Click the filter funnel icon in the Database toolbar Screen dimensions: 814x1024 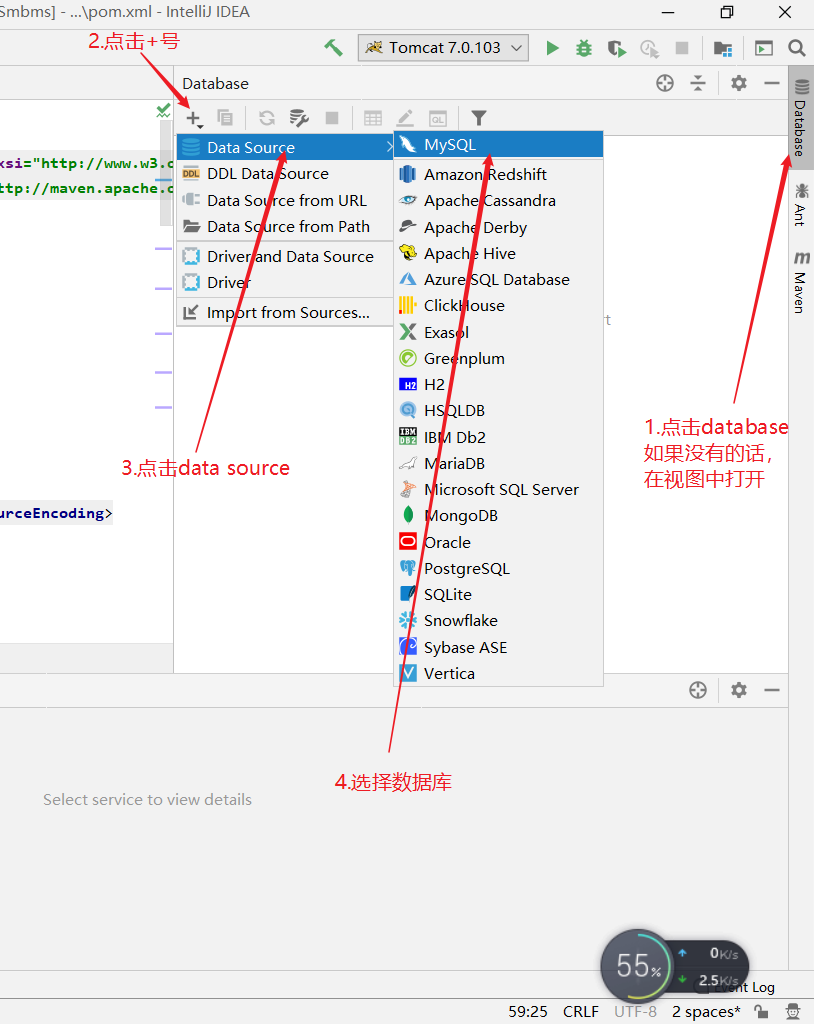[x=479, y=118]
